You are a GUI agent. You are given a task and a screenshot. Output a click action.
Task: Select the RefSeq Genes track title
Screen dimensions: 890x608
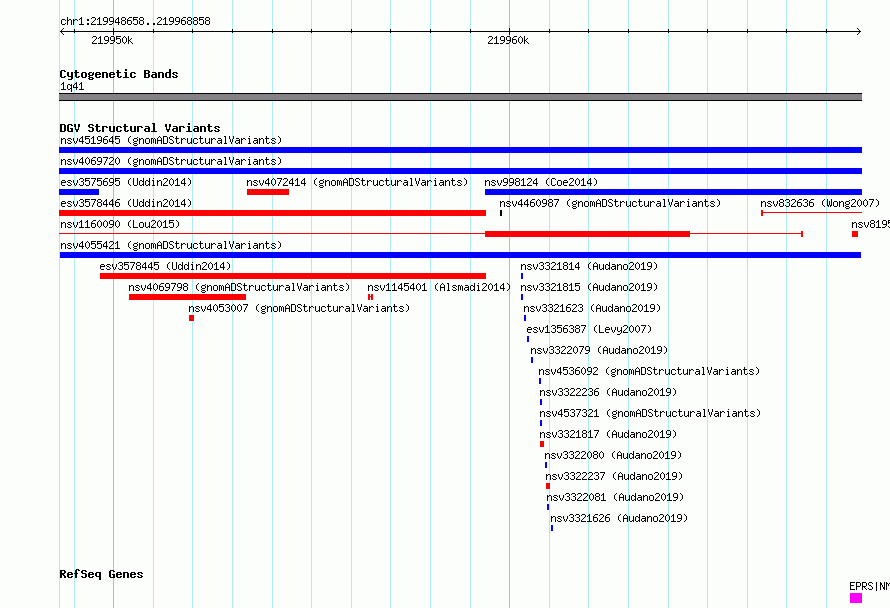pyautogui.click(x=101, y=574)
